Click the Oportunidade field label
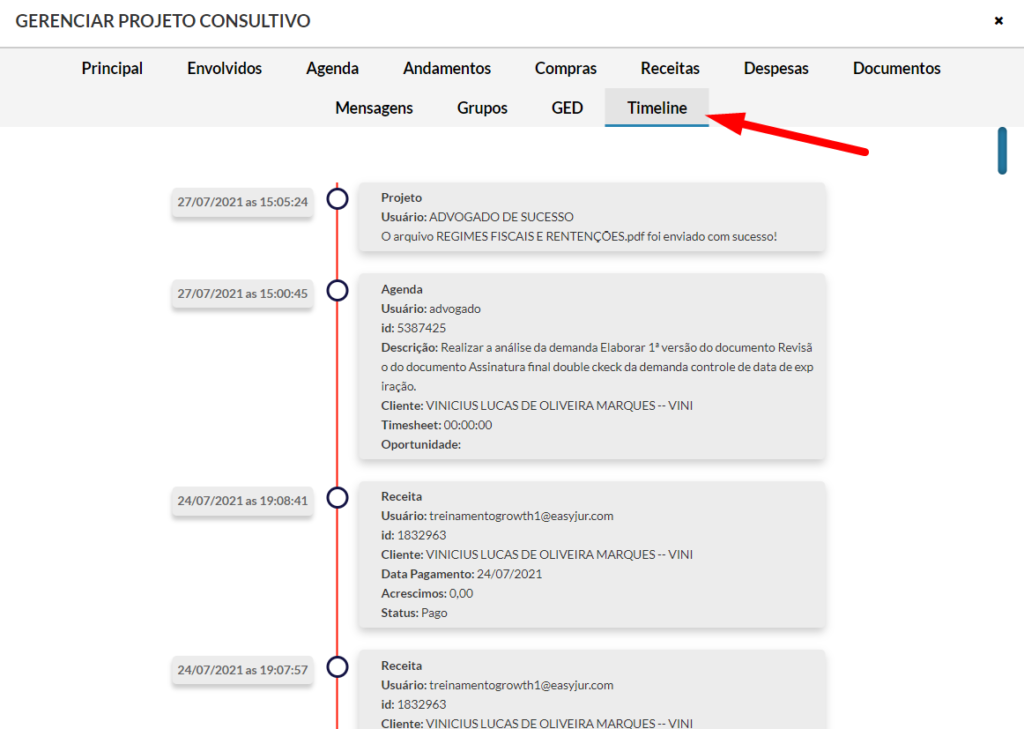The height and width of the screenshot is (729, 1024). 421,445
